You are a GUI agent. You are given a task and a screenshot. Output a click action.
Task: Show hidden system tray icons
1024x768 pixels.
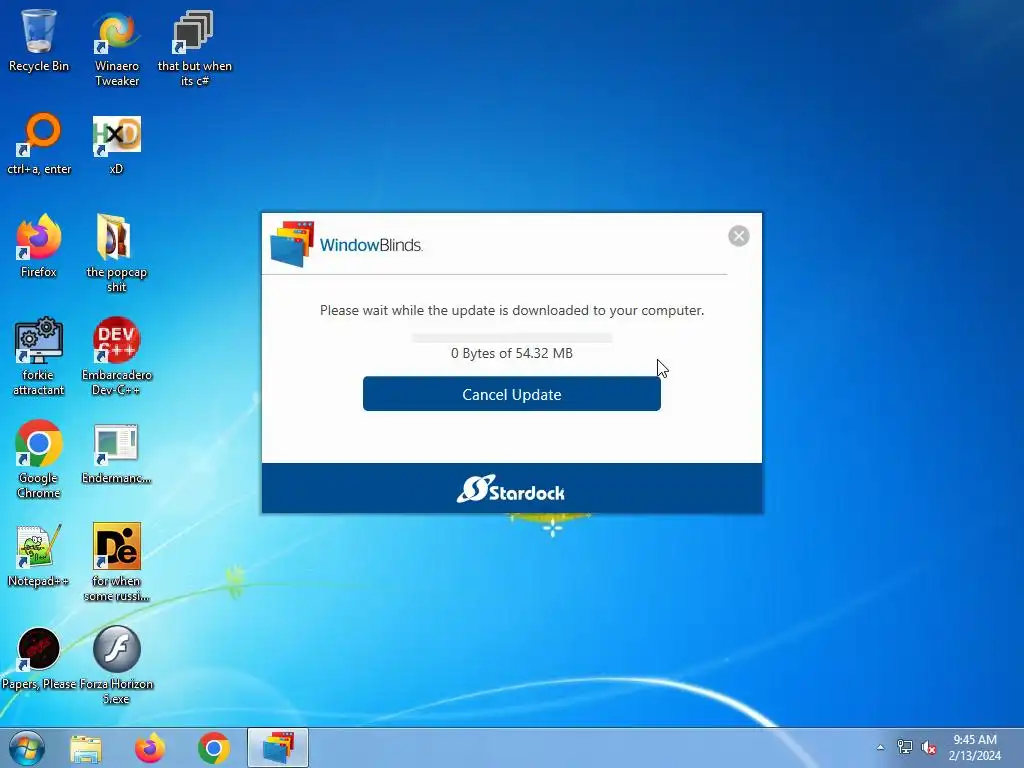pyautogui.click(x=880, y=748)
